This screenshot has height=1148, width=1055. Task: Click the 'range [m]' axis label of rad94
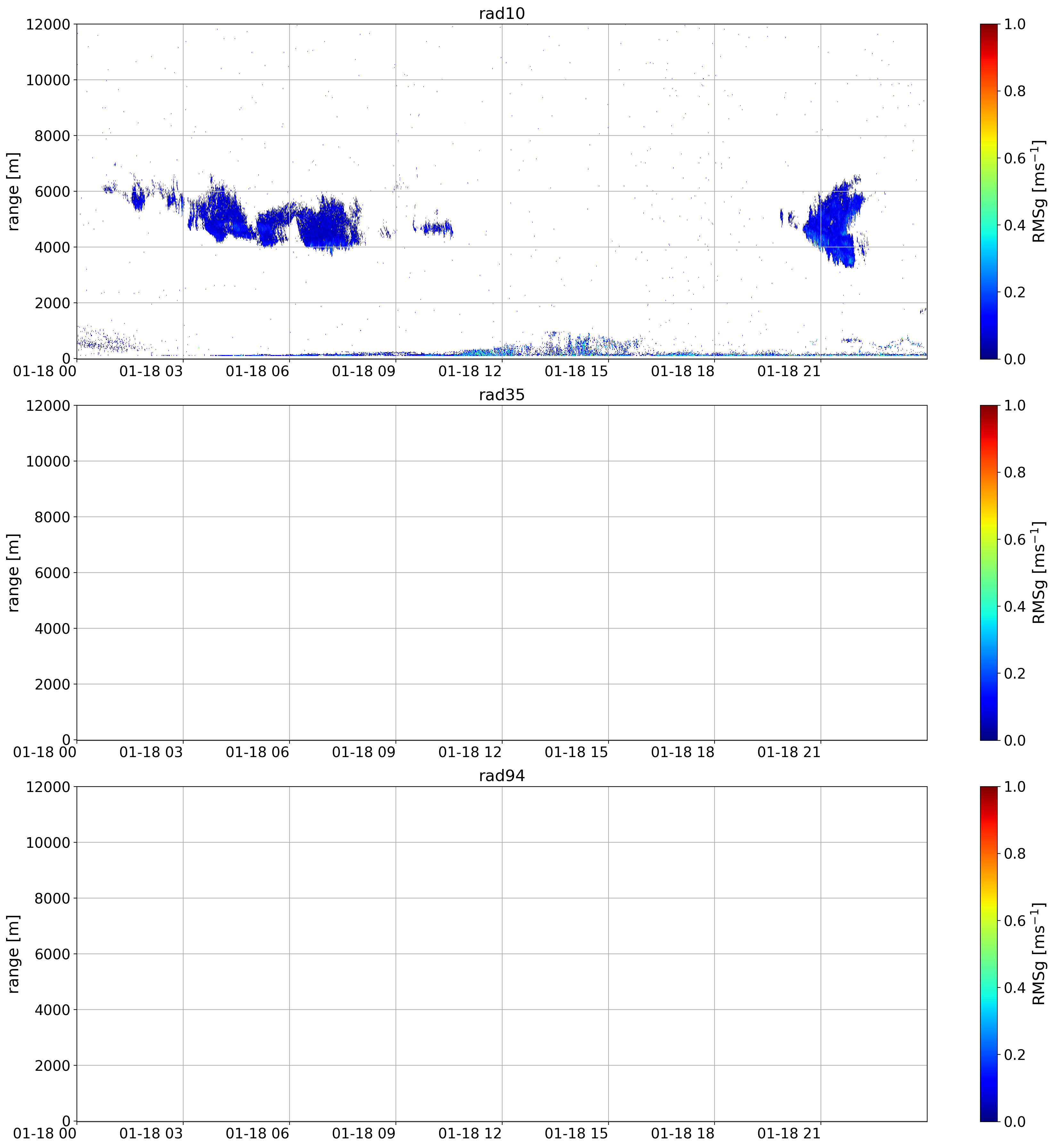point(13,954)
